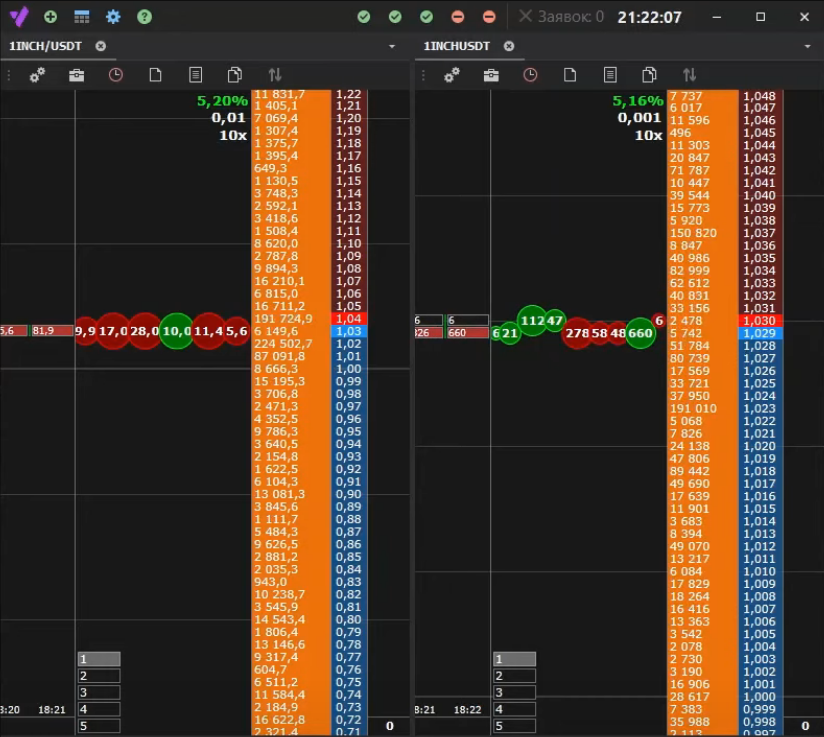Screen dimensions: 824x737
Task: Click the green plus add-window icon
Action: pyautogui.click(x=50, y=17)
